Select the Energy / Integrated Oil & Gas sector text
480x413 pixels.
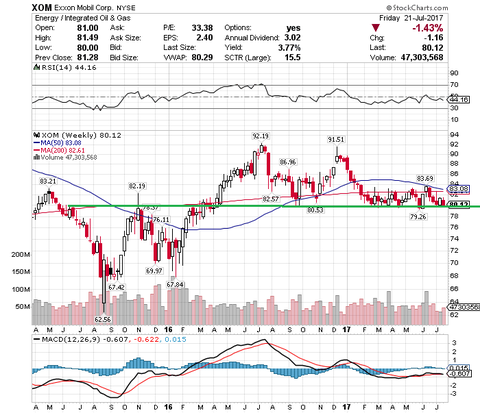pos(83,18)
